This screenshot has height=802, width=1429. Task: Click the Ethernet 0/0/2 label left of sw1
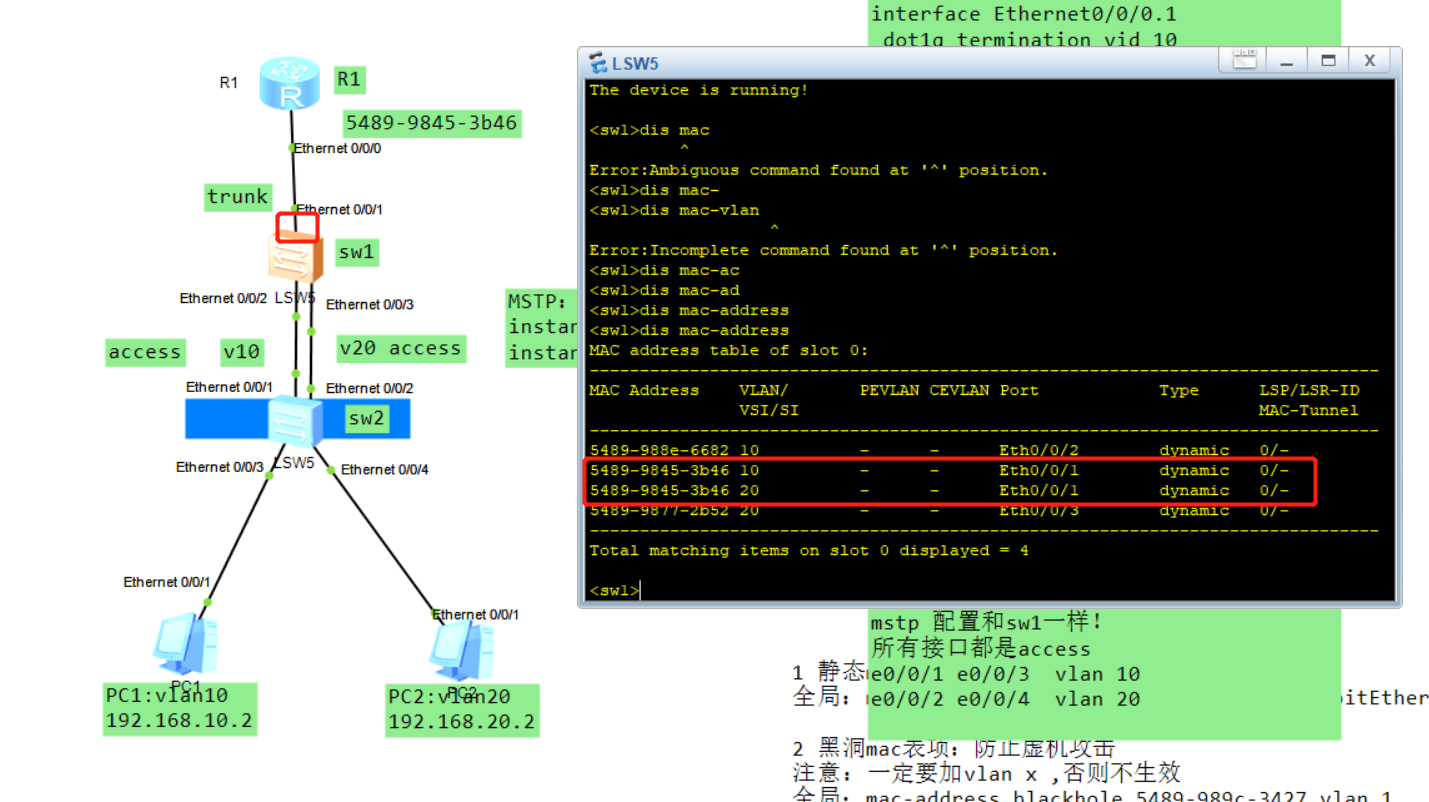224,298
